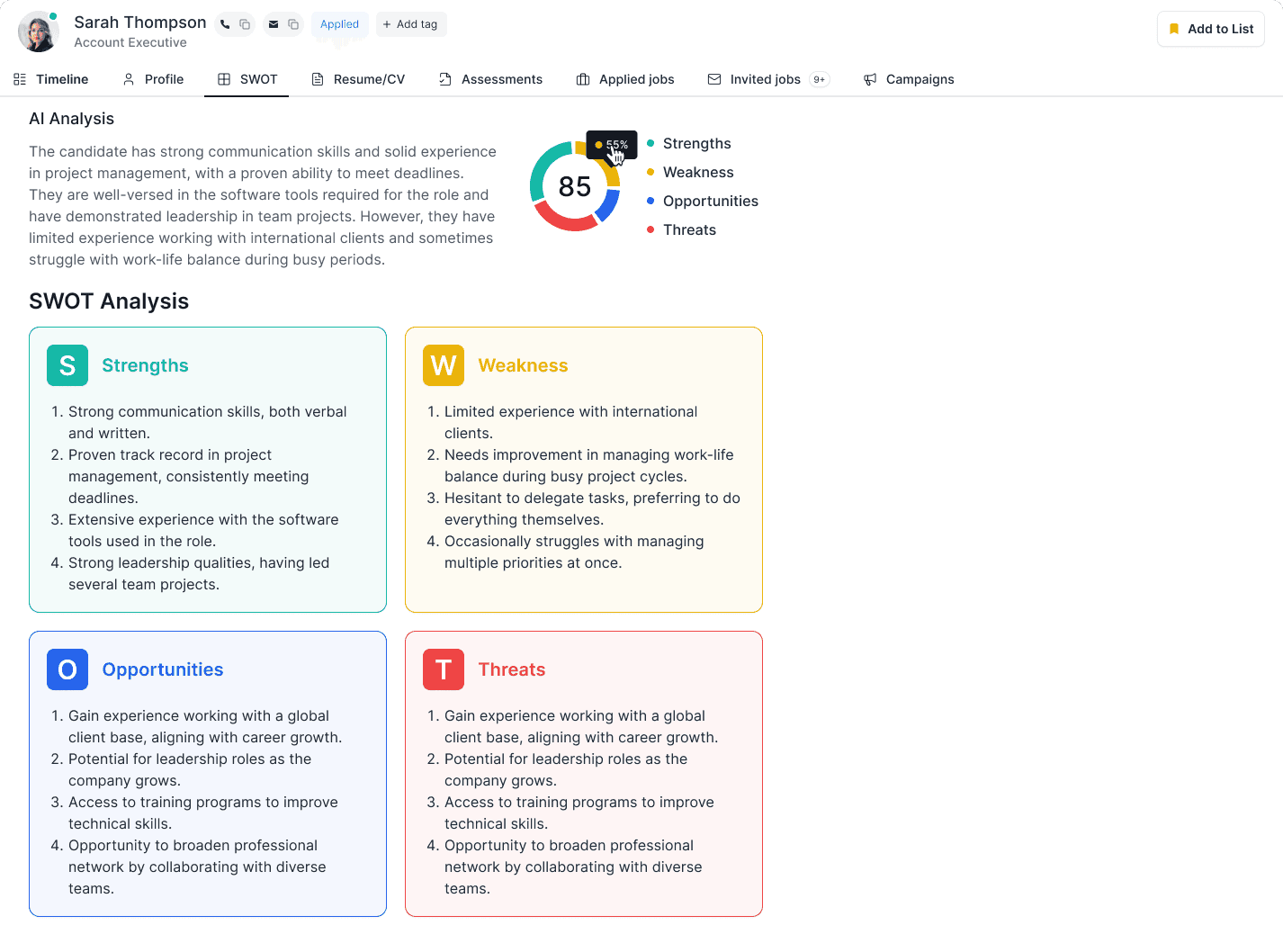The width and height of the screenshot is (1283, 952).
Task: Add a tag to Sarah Thompson
Action: [x=411, y=24]
